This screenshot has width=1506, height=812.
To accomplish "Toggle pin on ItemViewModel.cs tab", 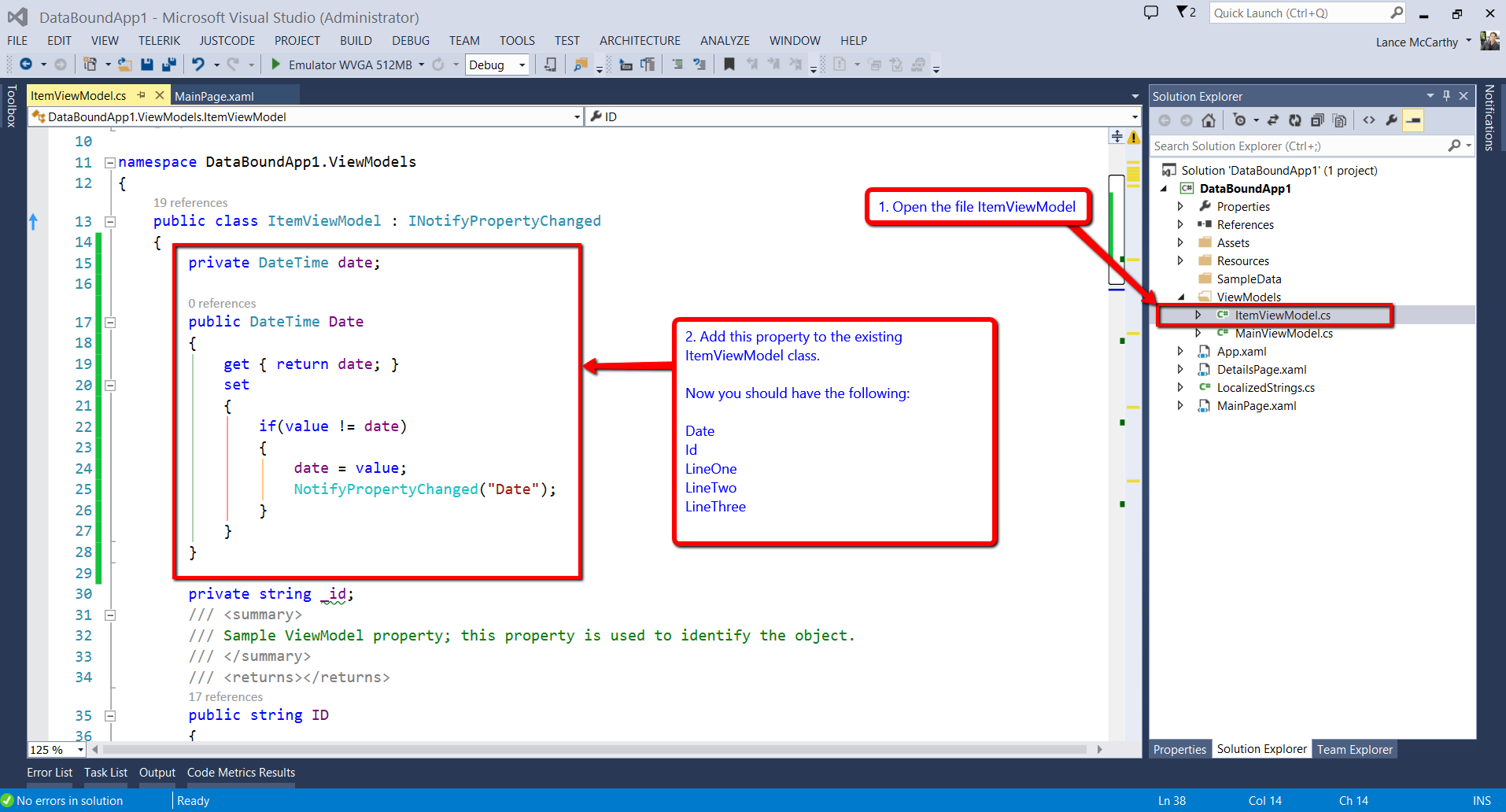I will pyautogui.click(x=142, y=95).
